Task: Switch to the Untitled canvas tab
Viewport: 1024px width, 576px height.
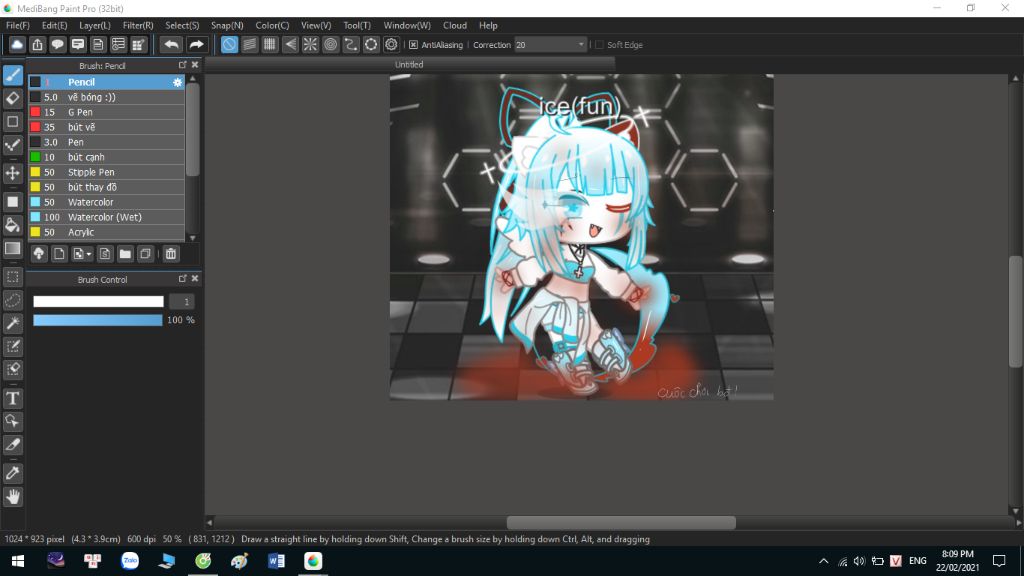Action: click(409, 65)
